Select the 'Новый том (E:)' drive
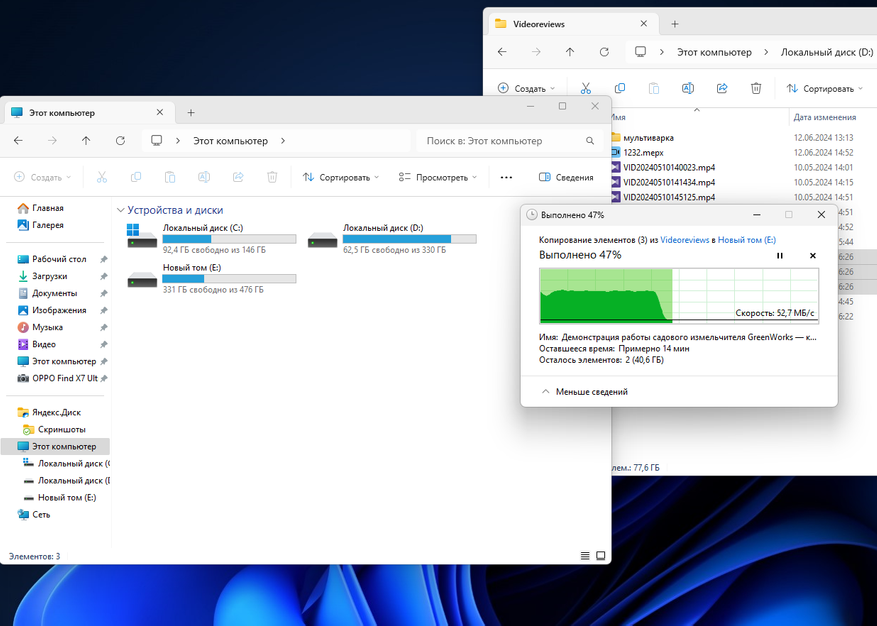Screen dimensions: 877x626 [212, 278]
